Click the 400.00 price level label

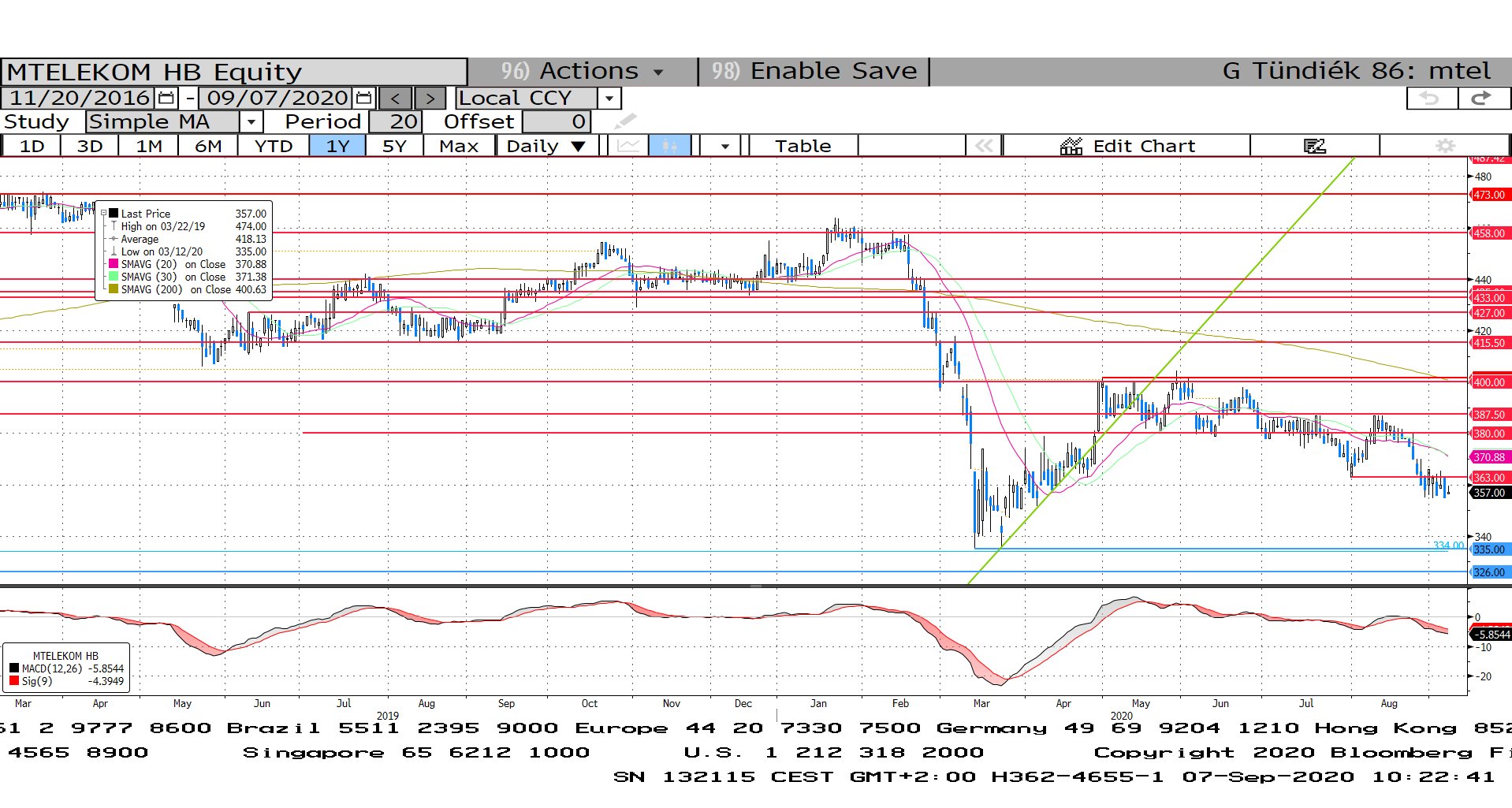click(1490, 382)
